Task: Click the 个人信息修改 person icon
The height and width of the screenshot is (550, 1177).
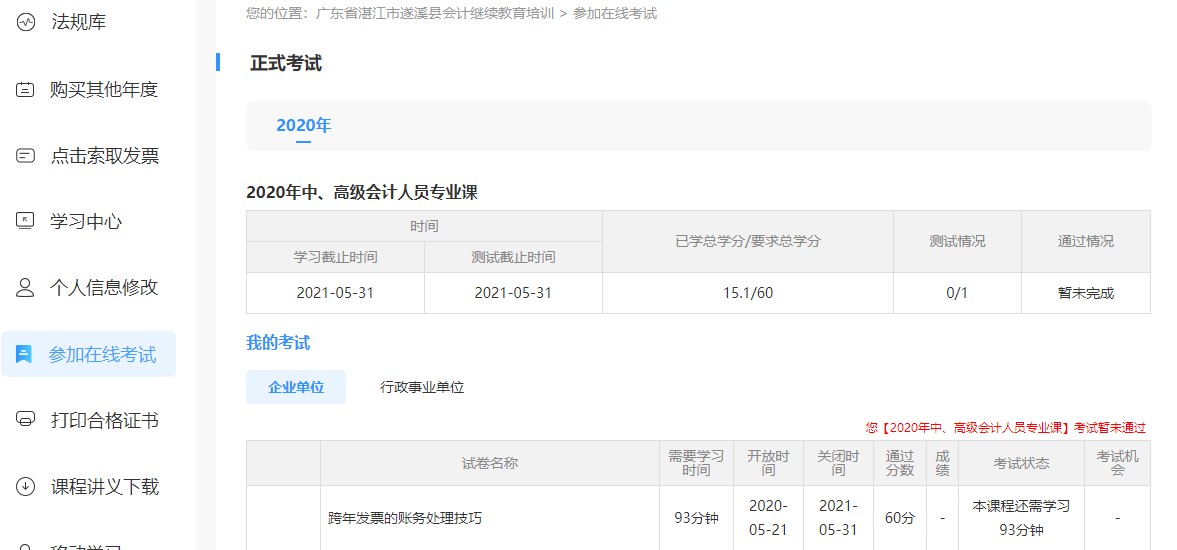Action: (26, 287)
